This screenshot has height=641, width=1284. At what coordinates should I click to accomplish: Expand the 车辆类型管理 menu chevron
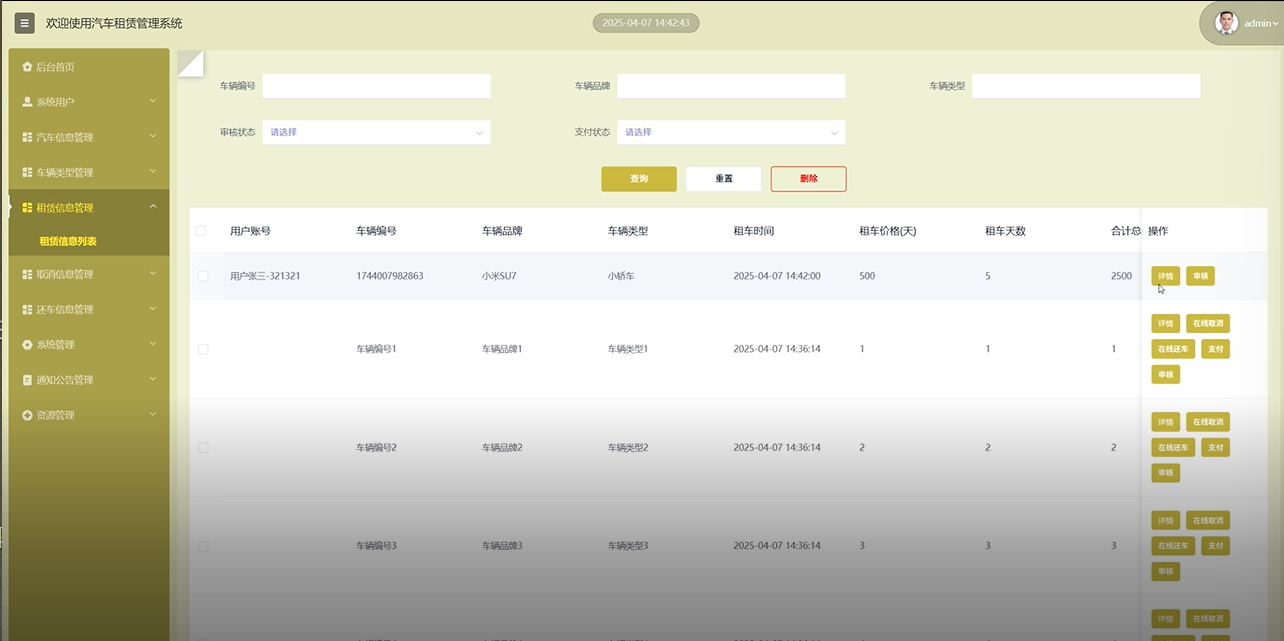tap(153, 171)
